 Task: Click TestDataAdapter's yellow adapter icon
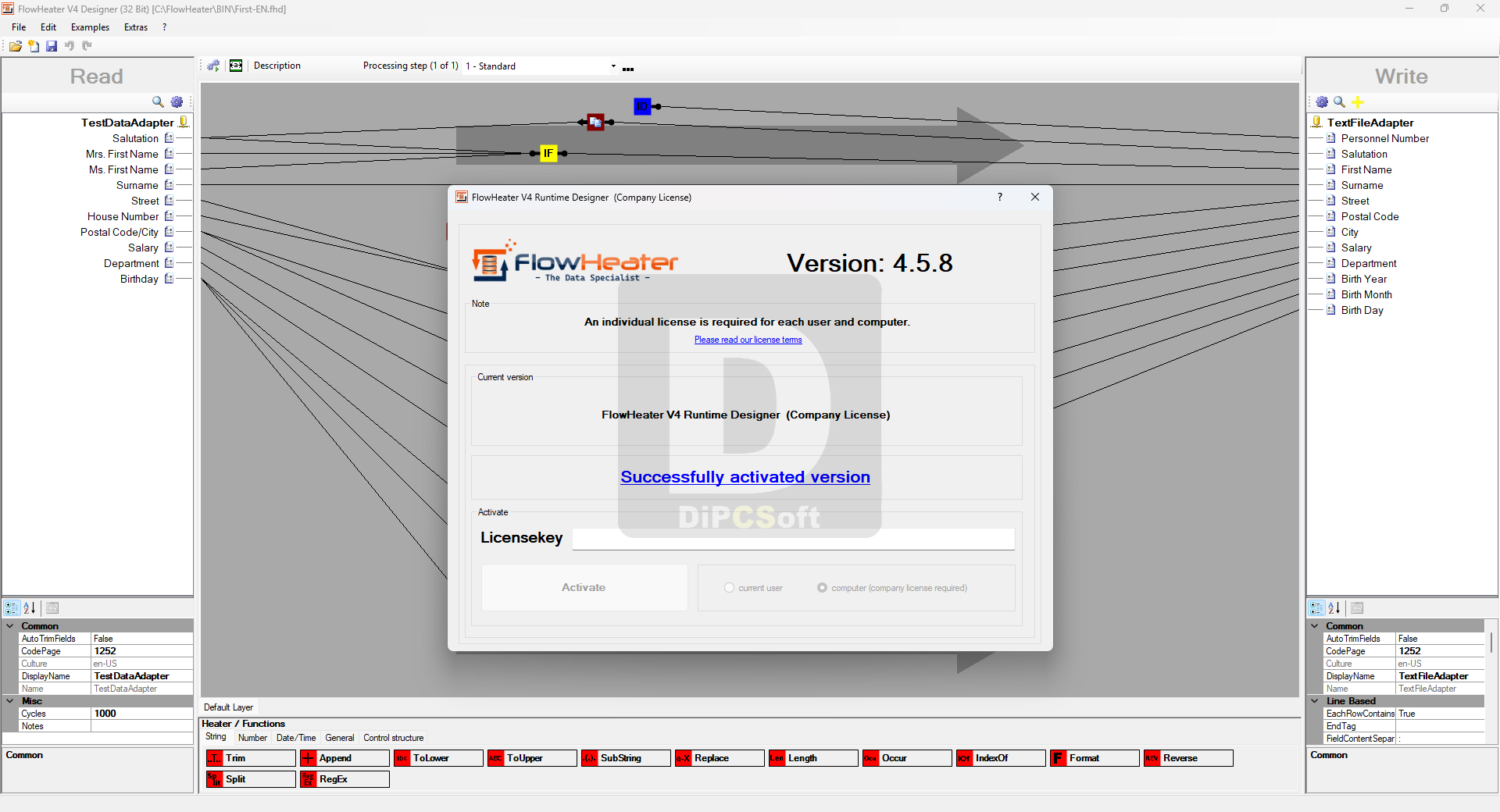(x=184, y=122)
